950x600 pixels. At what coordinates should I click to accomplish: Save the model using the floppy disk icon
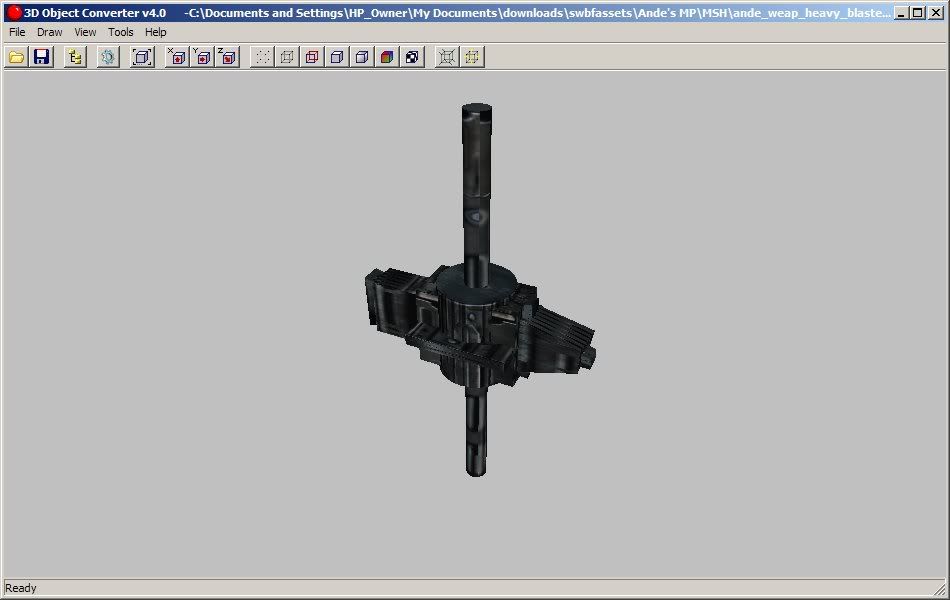tap(41, 57)
